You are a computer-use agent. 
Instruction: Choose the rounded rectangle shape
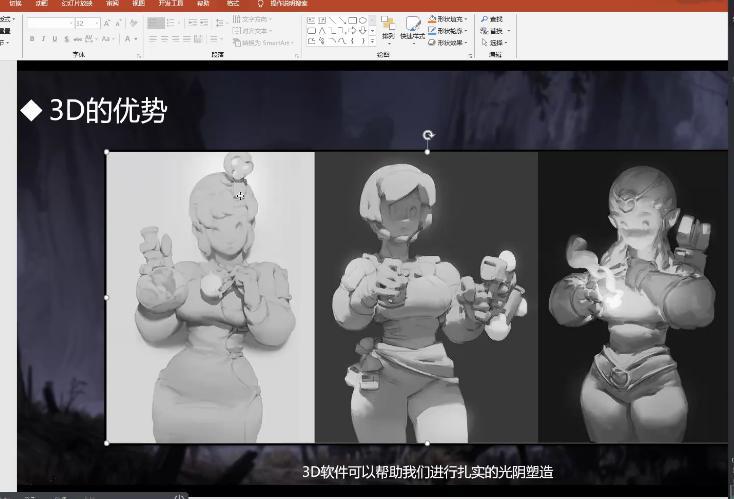tap(311, 31)
